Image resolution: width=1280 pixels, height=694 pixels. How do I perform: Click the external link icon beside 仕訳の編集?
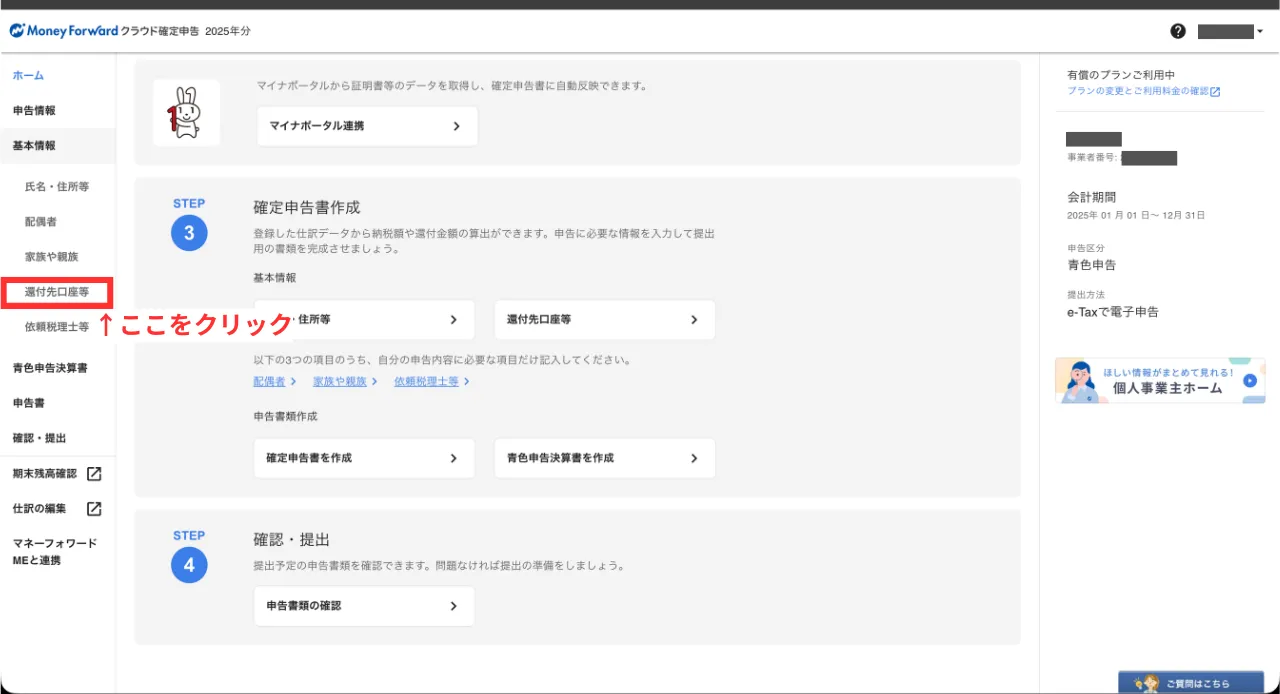[x=94, y=508]
